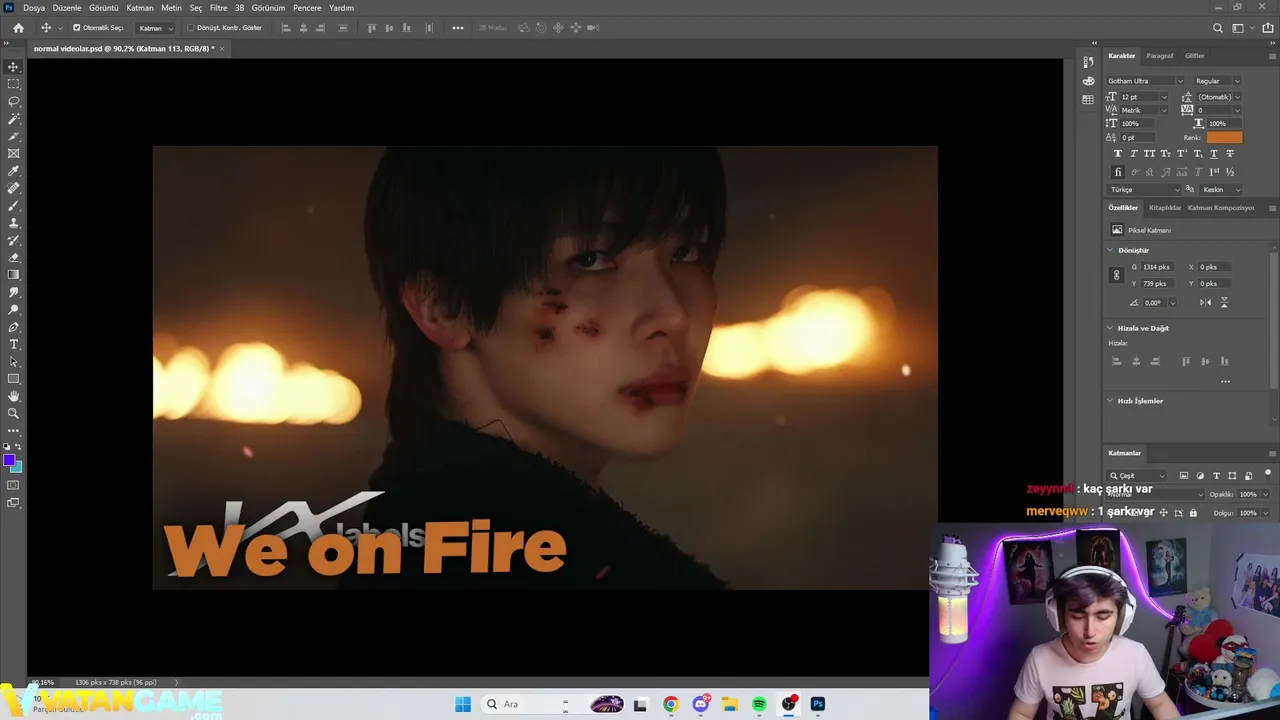The image size is (1280, 720).
Task: Select the Eraser tool
Action: click(x=13, y=257)
